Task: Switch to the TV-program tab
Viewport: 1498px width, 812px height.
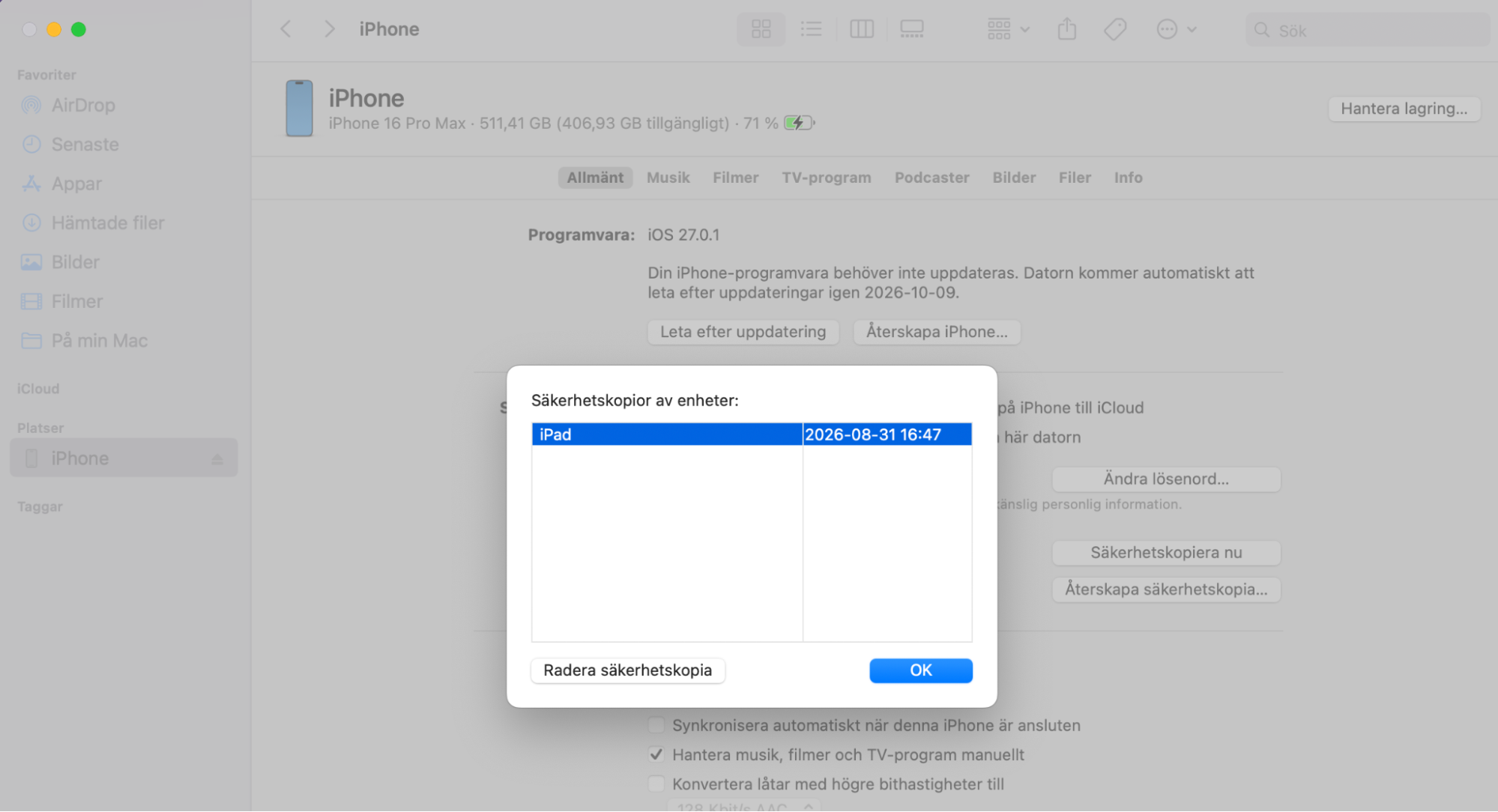Action: tap(827, 178)
